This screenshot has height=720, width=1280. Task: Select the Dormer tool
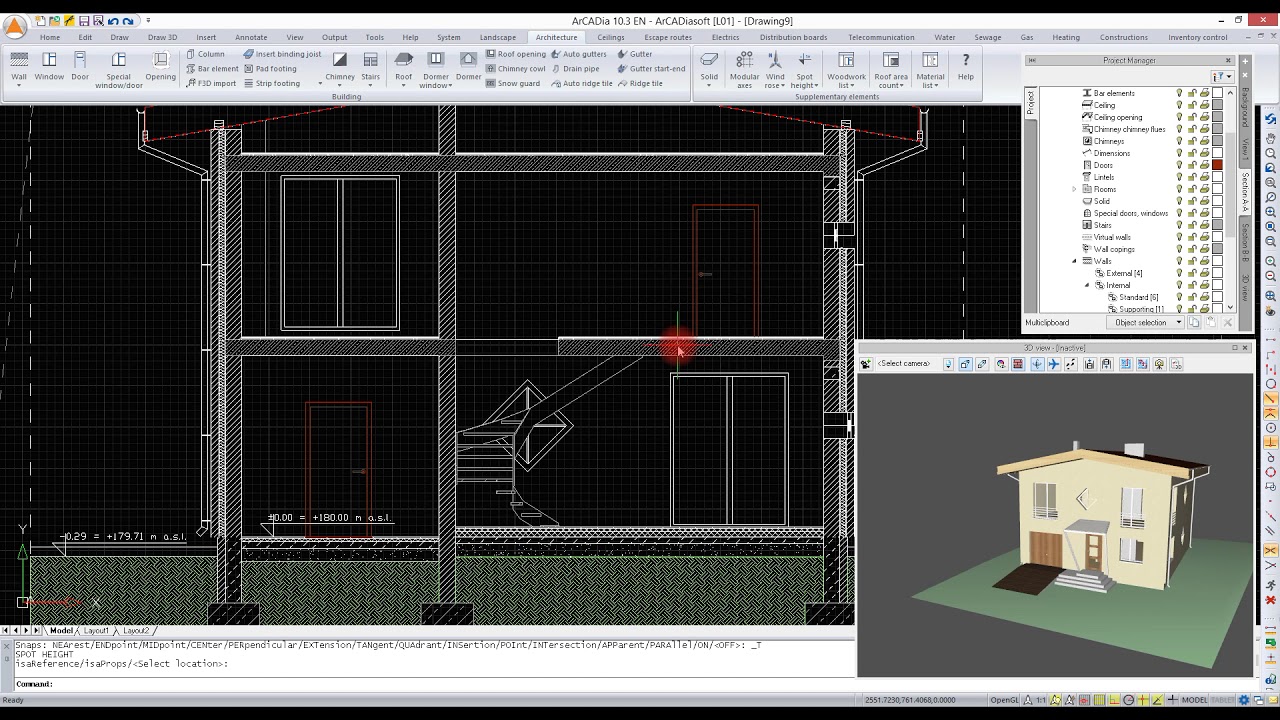point(468,68)
